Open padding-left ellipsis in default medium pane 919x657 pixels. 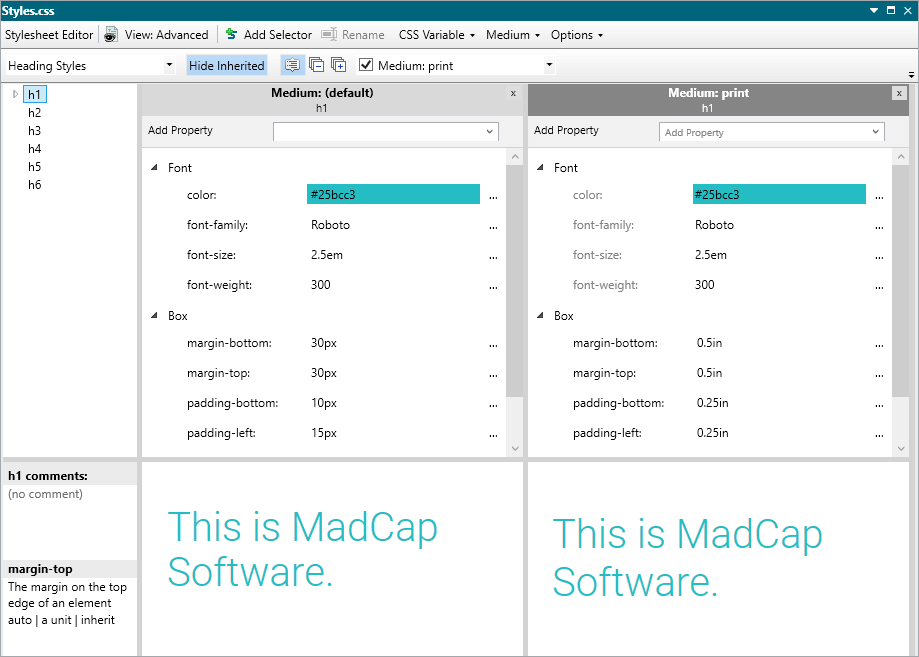point(493,434)
